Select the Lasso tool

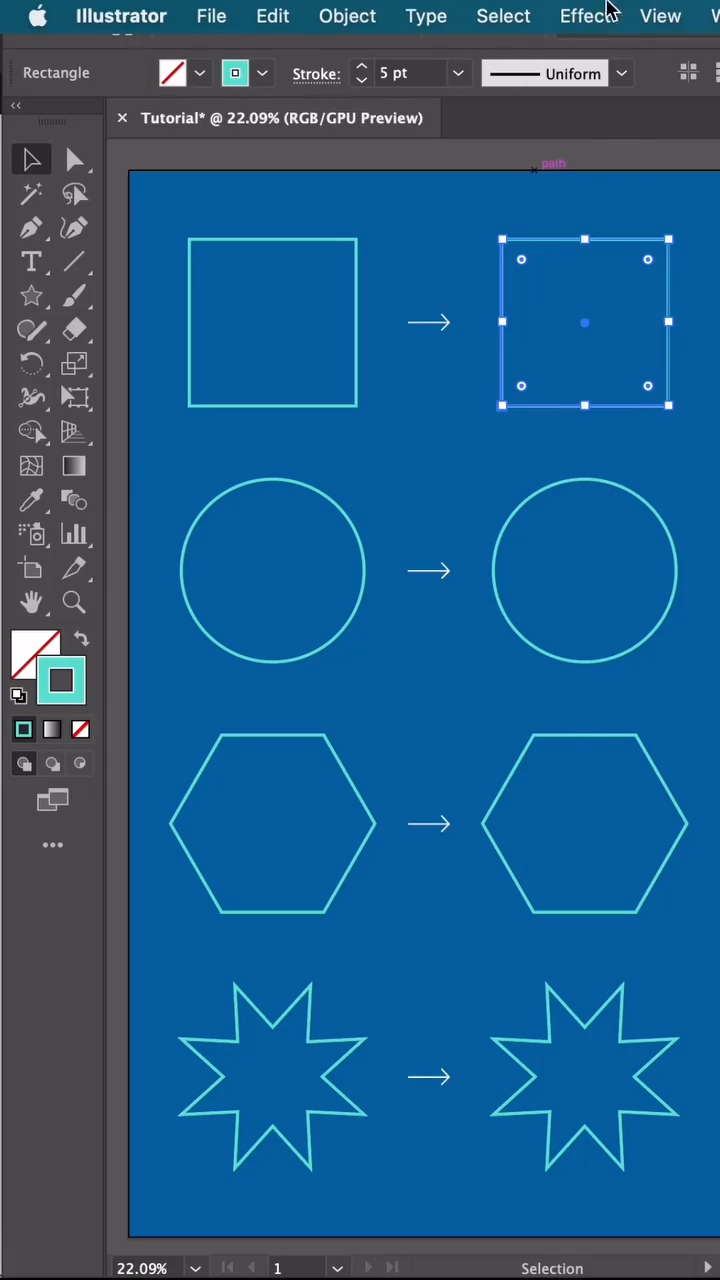(x=74, y=194)
